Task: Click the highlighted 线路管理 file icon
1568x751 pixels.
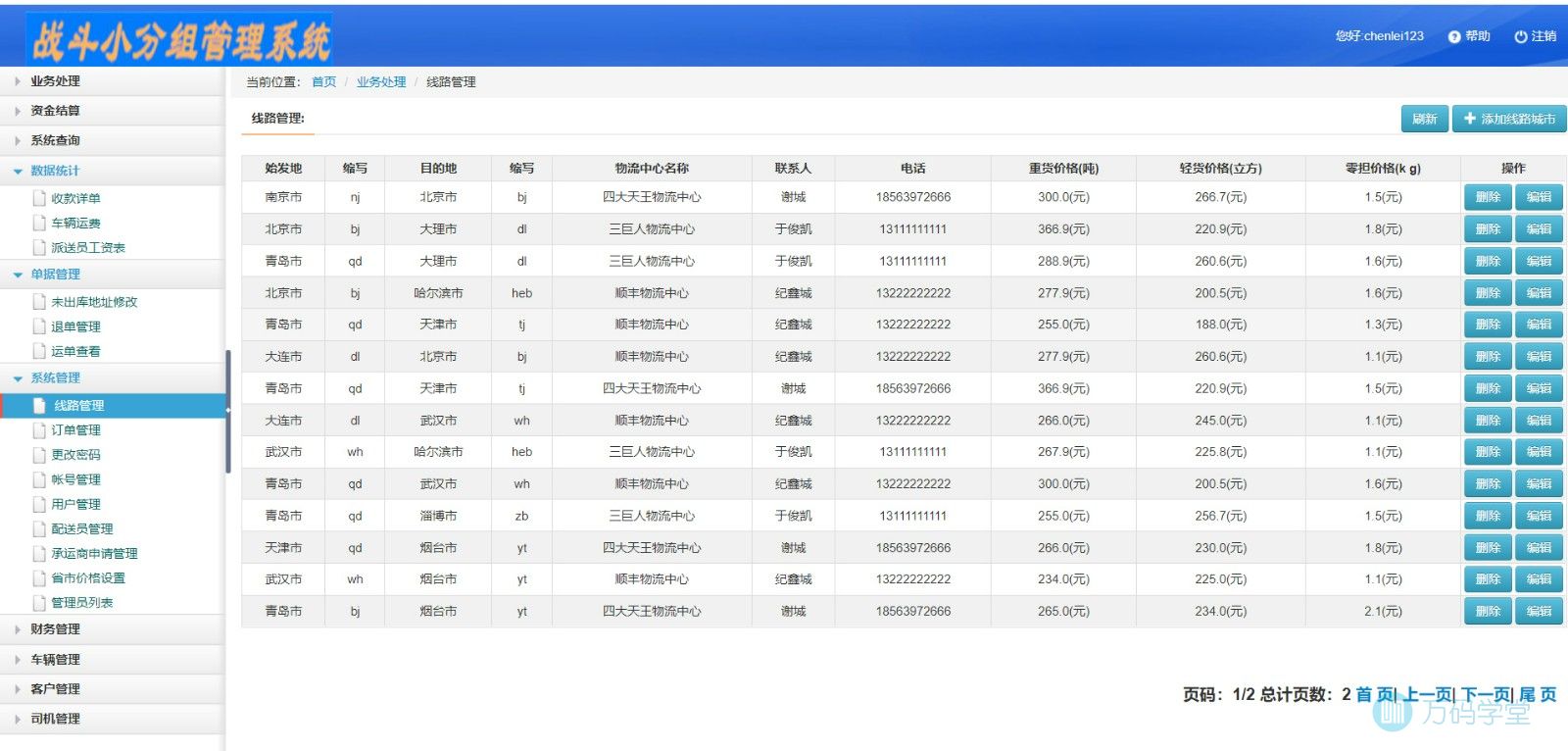Action: coord(40,405)
